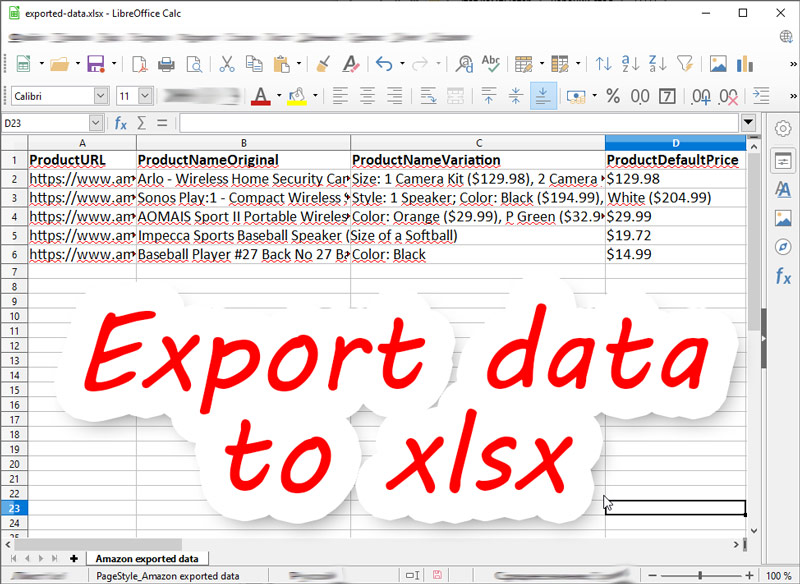Click the Format as Date icon
This screenshot has height=584, width=800.
pyautogui.click(x=667, y=96)
